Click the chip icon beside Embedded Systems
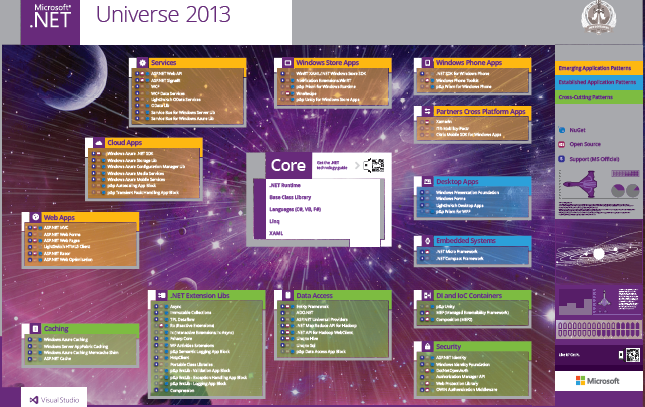Image resolution: width=645 pixels, height=407 pixels. (x=427, y=241)
